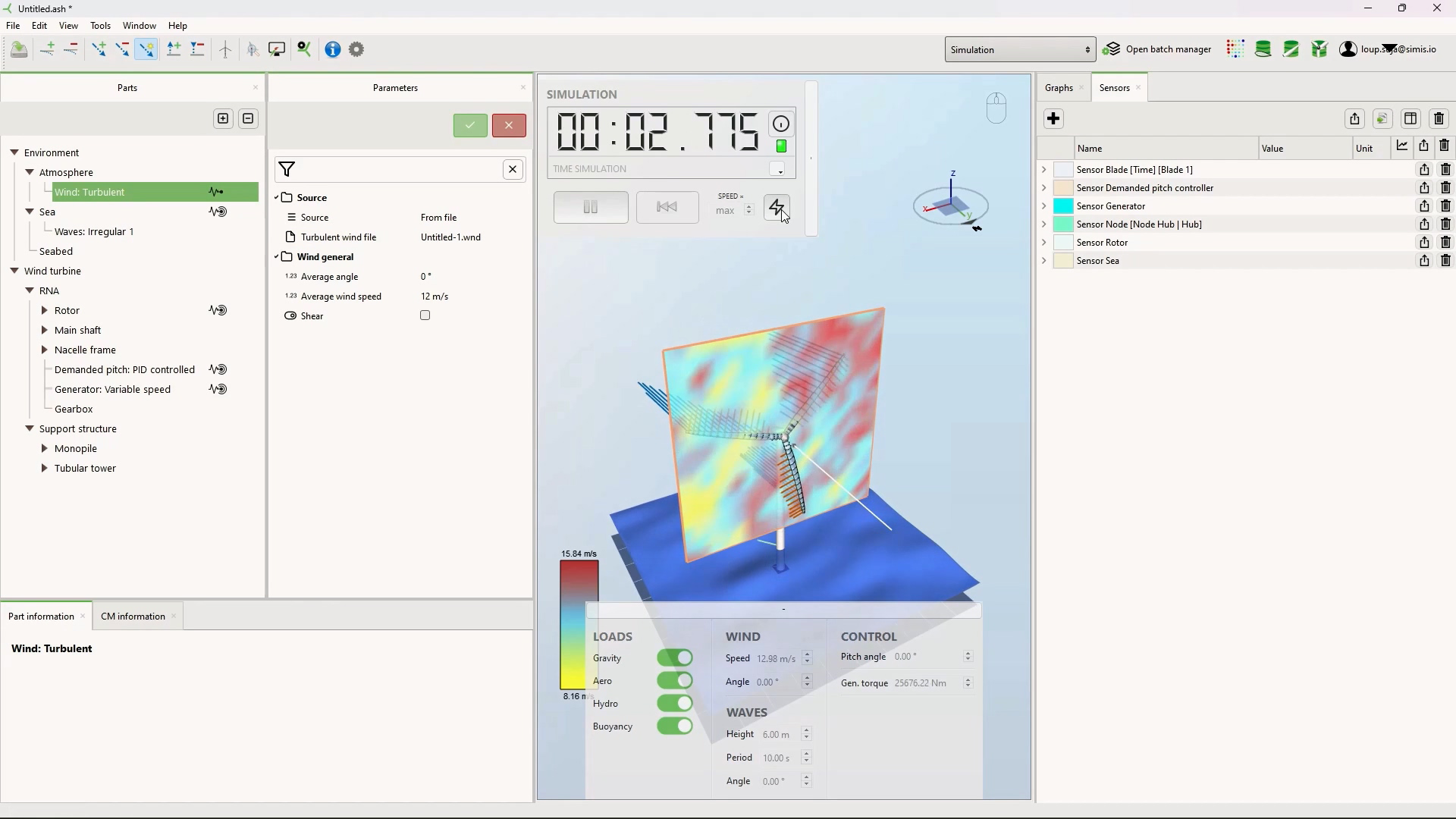Toggle the Gravity load switch

(674, 658)
